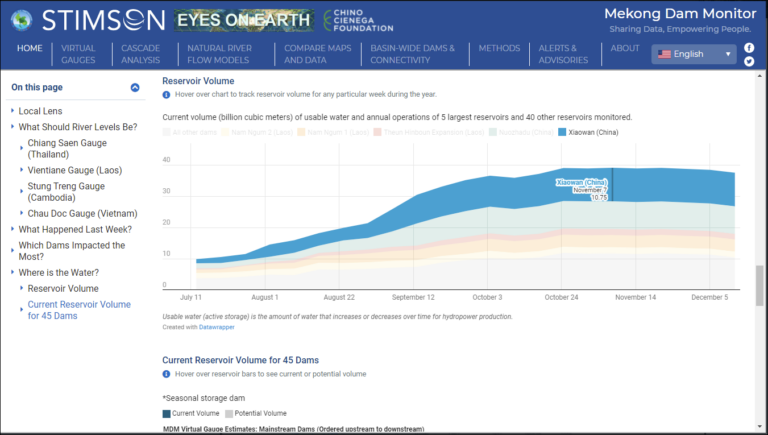Open the Virtual Gauges menu
Image resolution: width=768 pixels, height=435 pixels.
tap(79, 54)
